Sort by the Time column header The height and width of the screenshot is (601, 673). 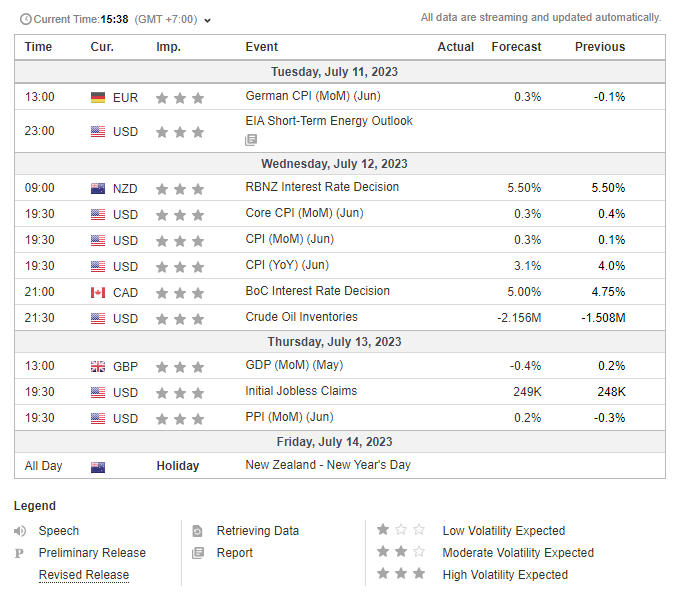pyautogui.click(x=38, y=47)
